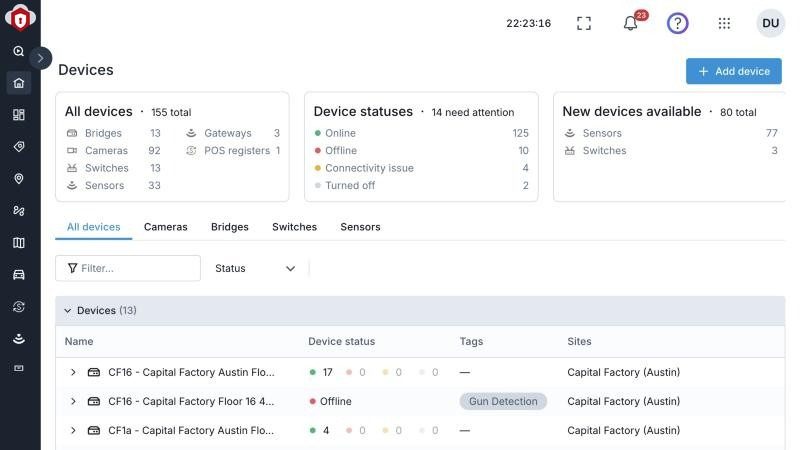Click "CF16 - Capital Factory Austin Flo..." name
The height and width of the screenshot is (450, 800).
[191, 372]
